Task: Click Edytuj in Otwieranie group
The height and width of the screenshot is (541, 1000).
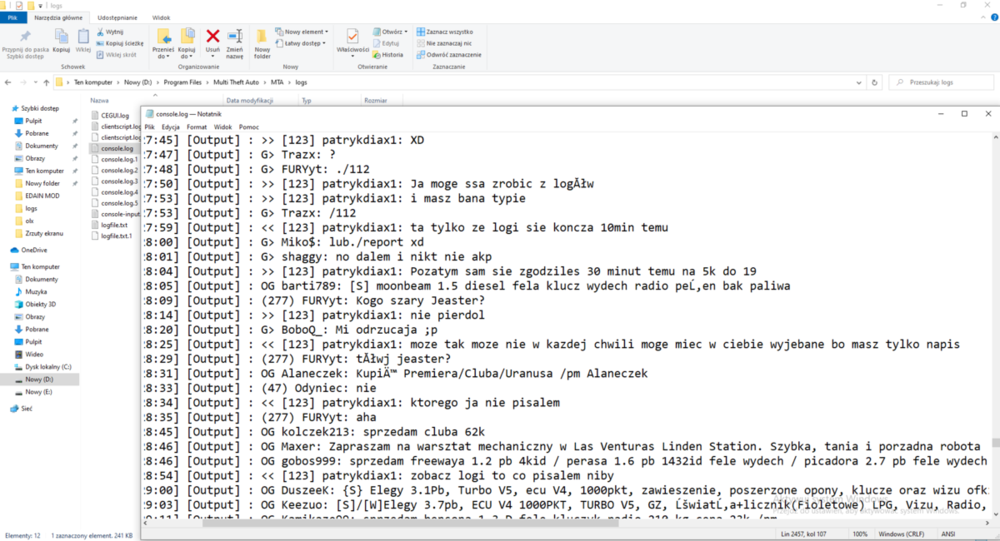Action: click(386, 43)
